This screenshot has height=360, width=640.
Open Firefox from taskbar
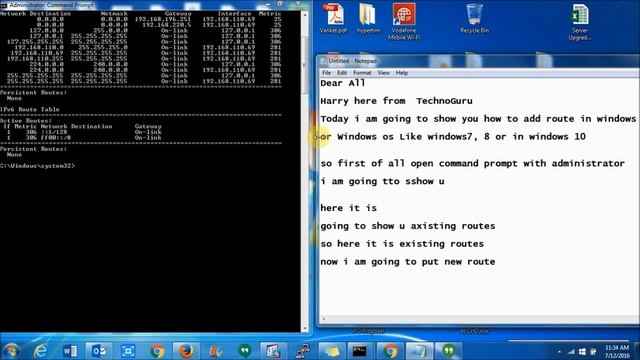[x=186, y=351]
